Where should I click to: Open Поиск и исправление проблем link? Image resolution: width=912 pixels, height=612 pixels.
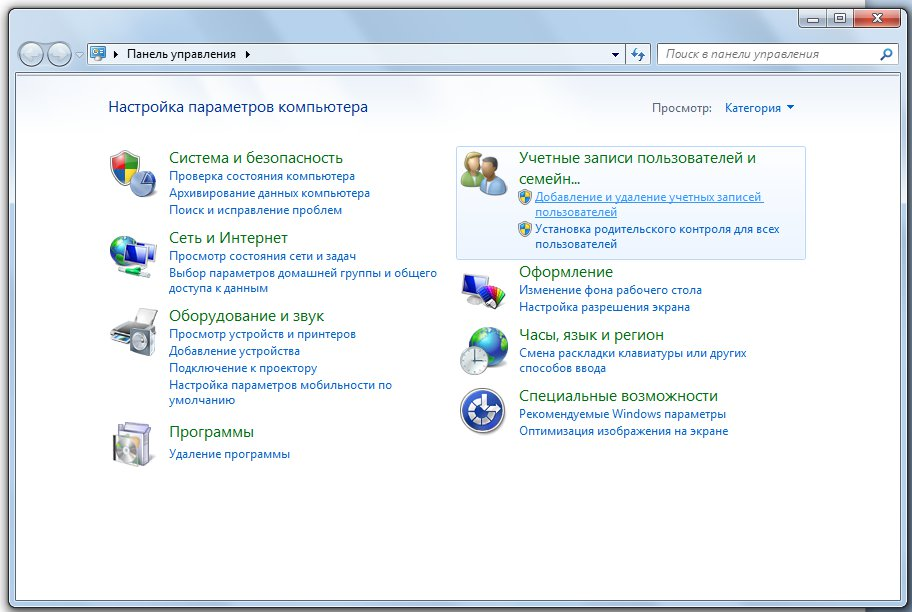255,209
